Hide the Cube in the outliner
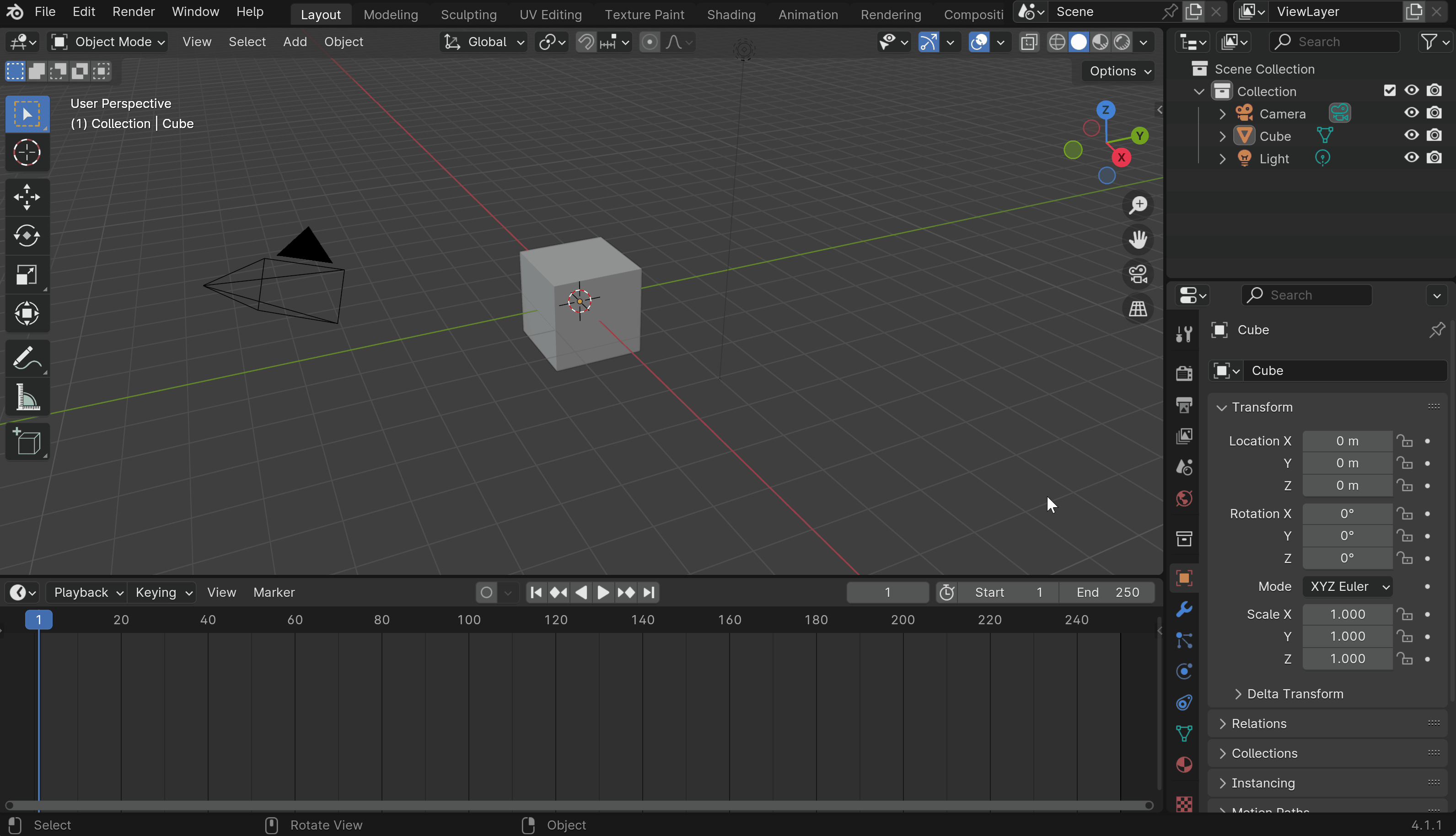 (1411, 135)
